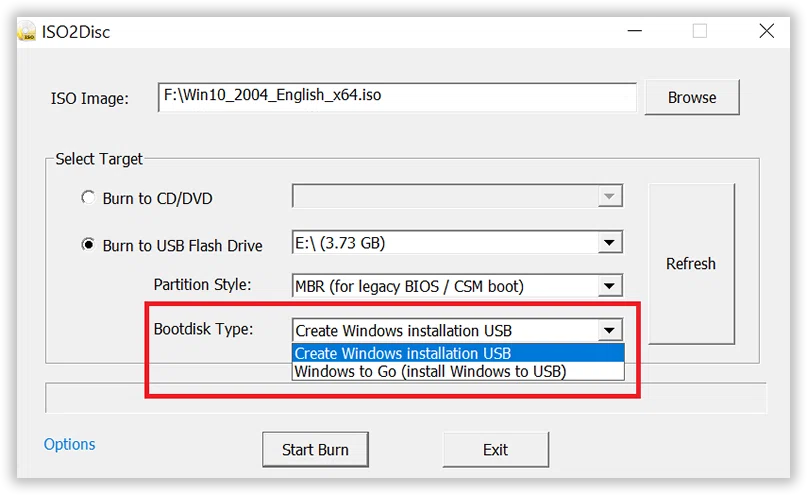Click the Browse button
Image resolution: width=807 pixels, height=495 pixels.
pyautogui.click(x=692, y=97)
